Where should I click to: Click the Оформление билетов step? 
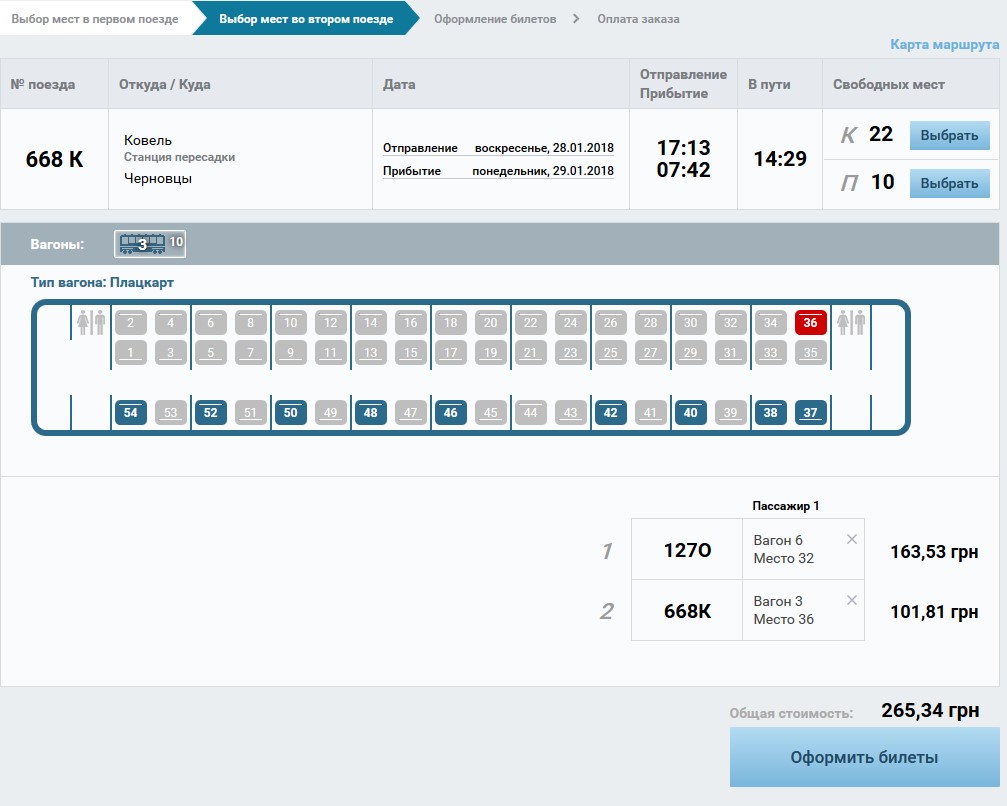(495, 19)
